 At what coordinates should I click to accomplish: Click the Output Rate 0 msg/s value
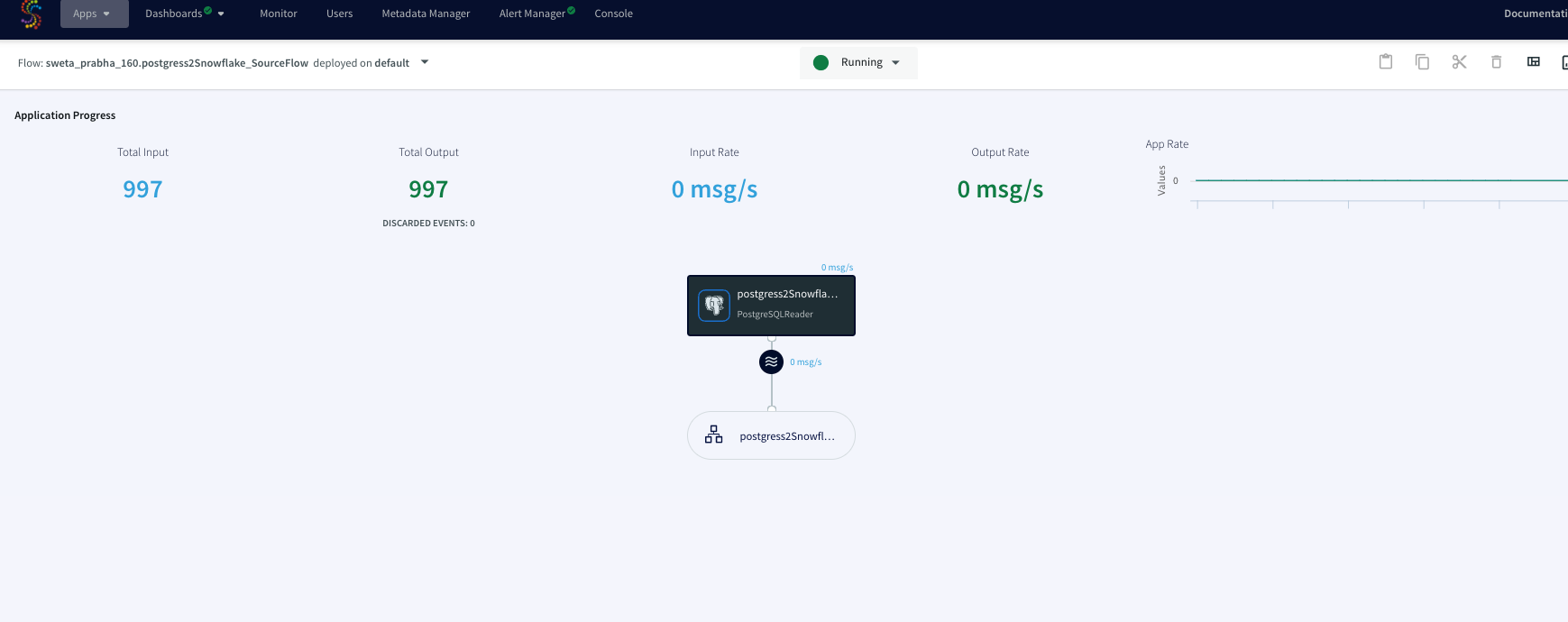(x=1000, y=189)
